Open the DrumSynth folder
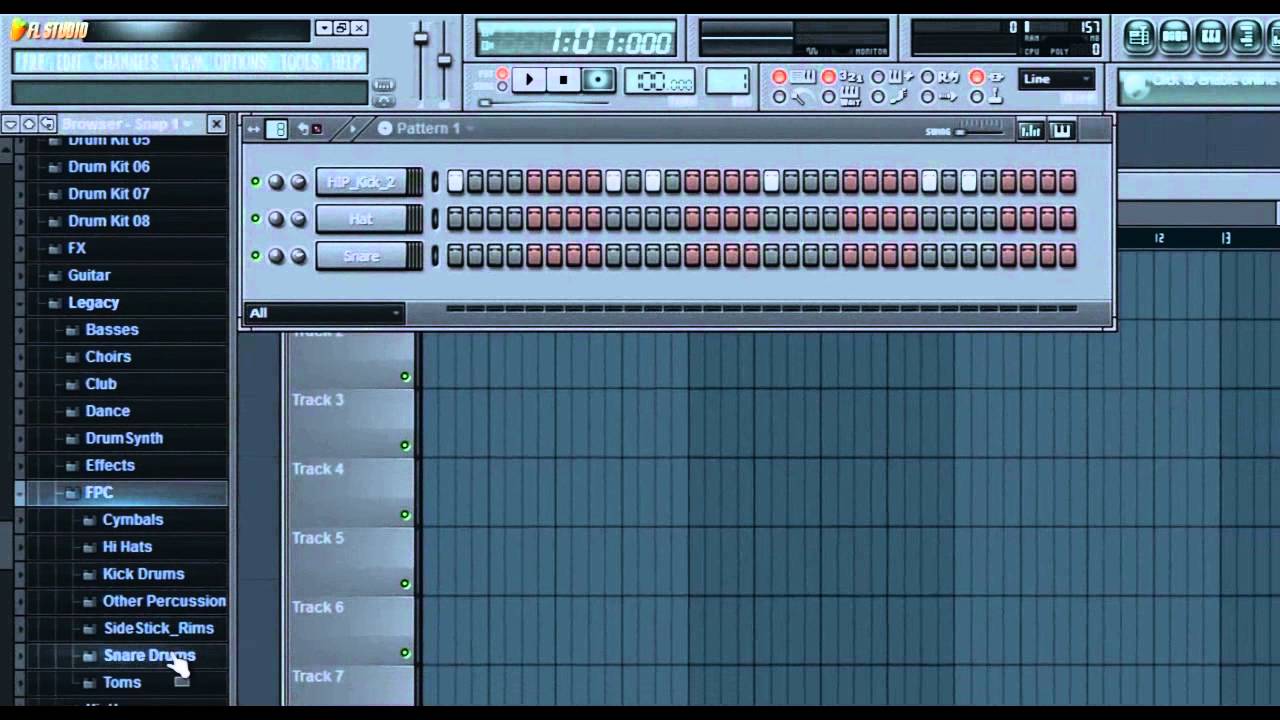This screenshot has width=1280, height=720. coord(123,438)
